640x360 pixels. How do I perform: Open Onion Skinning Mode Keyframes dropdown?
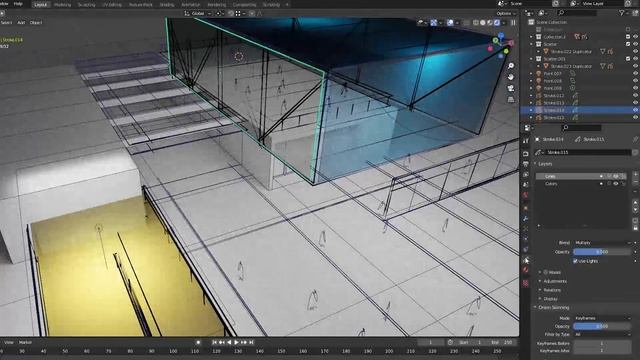602,318
